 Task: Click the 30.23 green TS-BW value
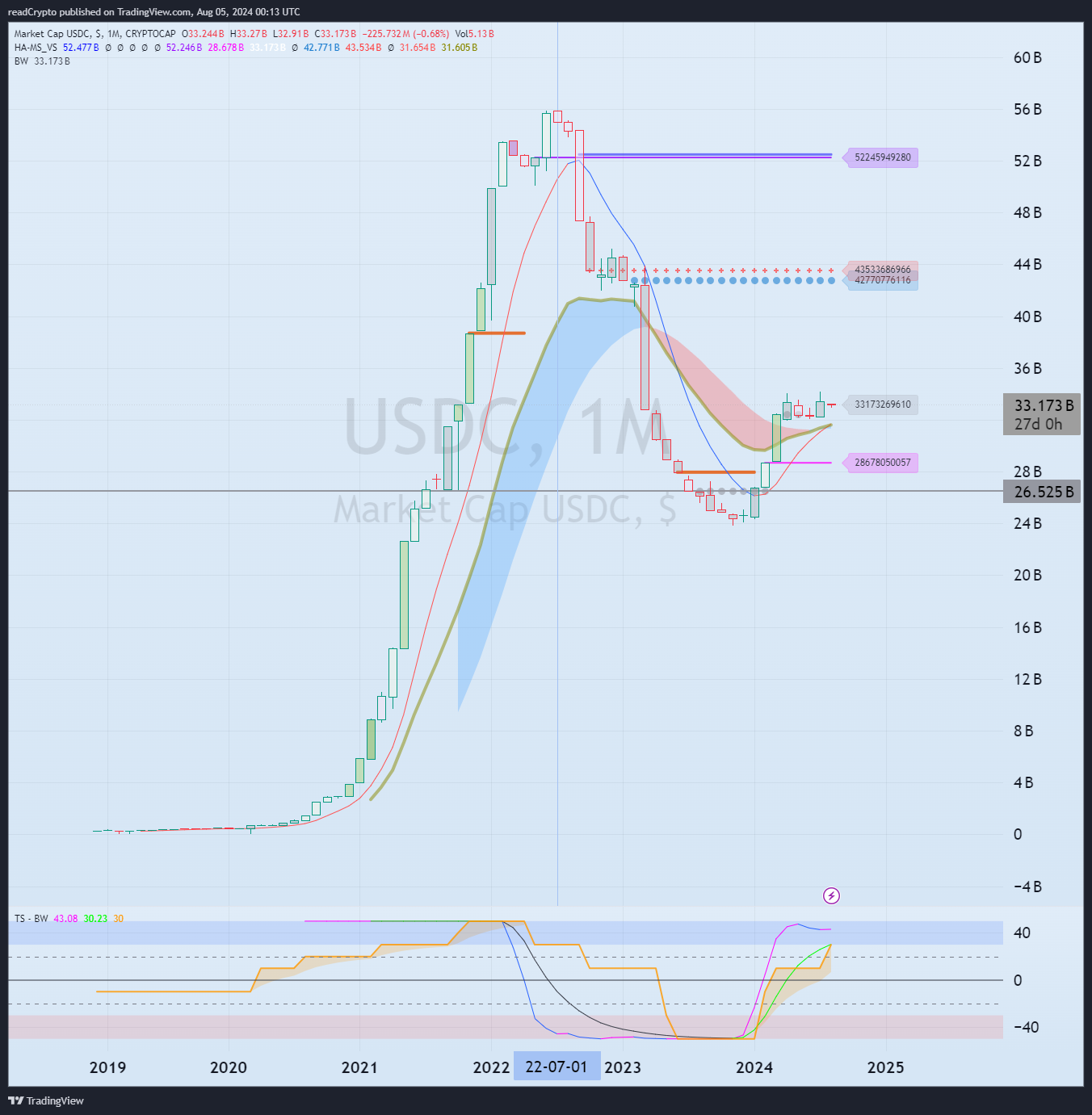(95, 919)
